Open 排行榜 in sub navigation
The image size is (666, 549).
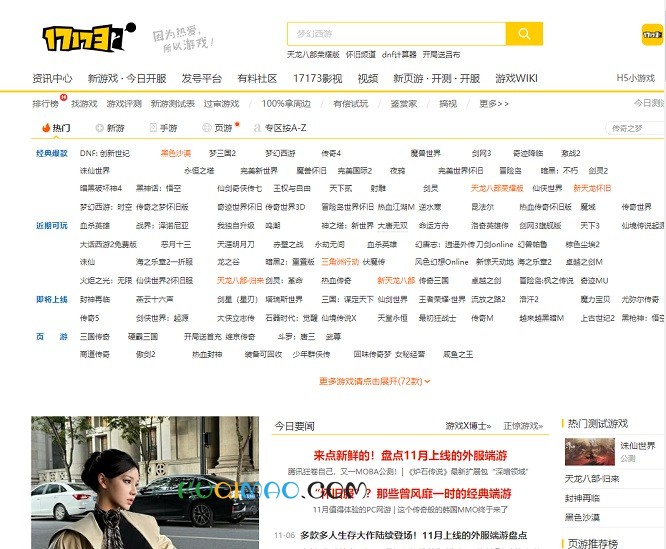[45, 104]
